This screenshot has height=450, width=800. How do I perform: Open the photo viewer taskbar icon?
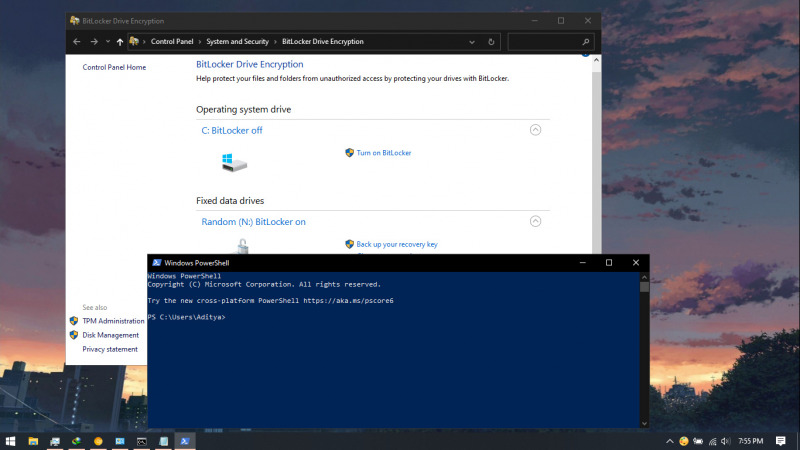click(120, 441)
